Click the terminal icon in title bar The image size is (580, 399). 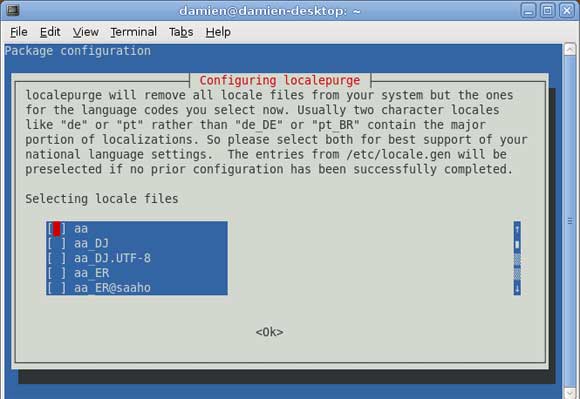tap(13, 10)
